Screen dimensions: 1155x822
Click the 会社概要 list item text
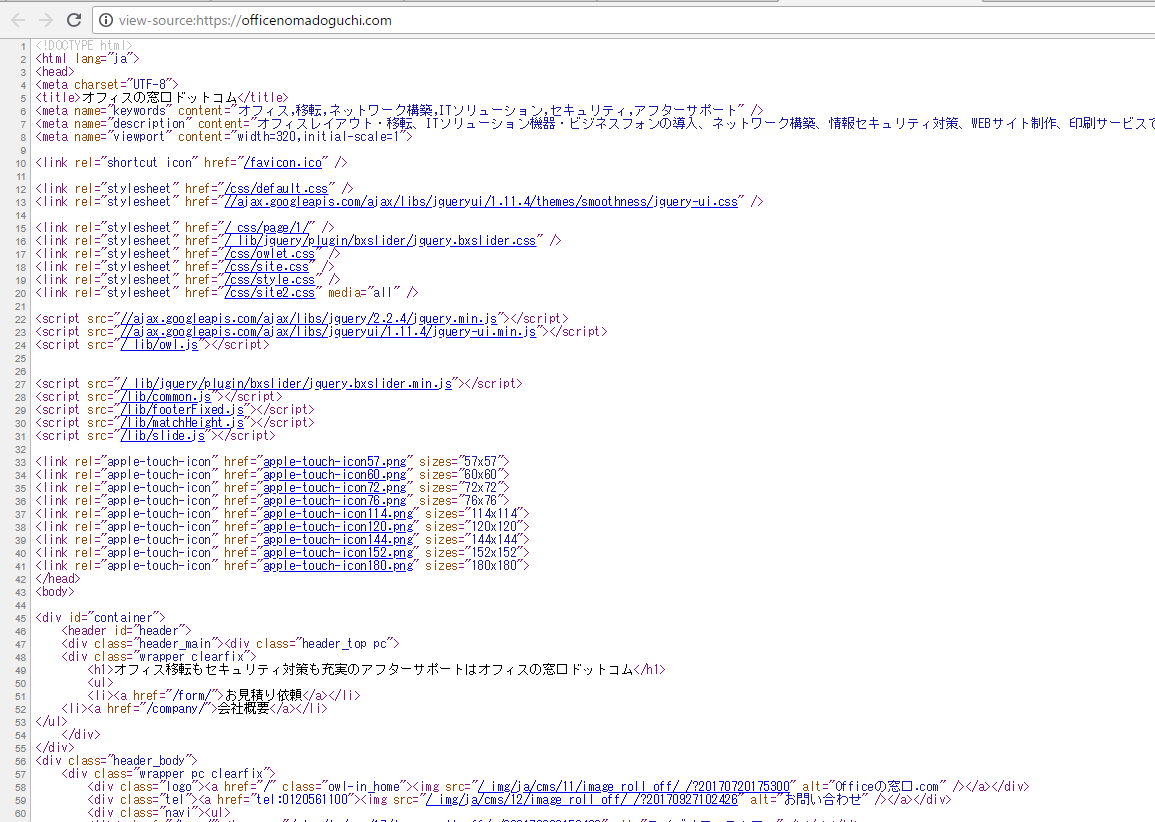pos(244,709)
